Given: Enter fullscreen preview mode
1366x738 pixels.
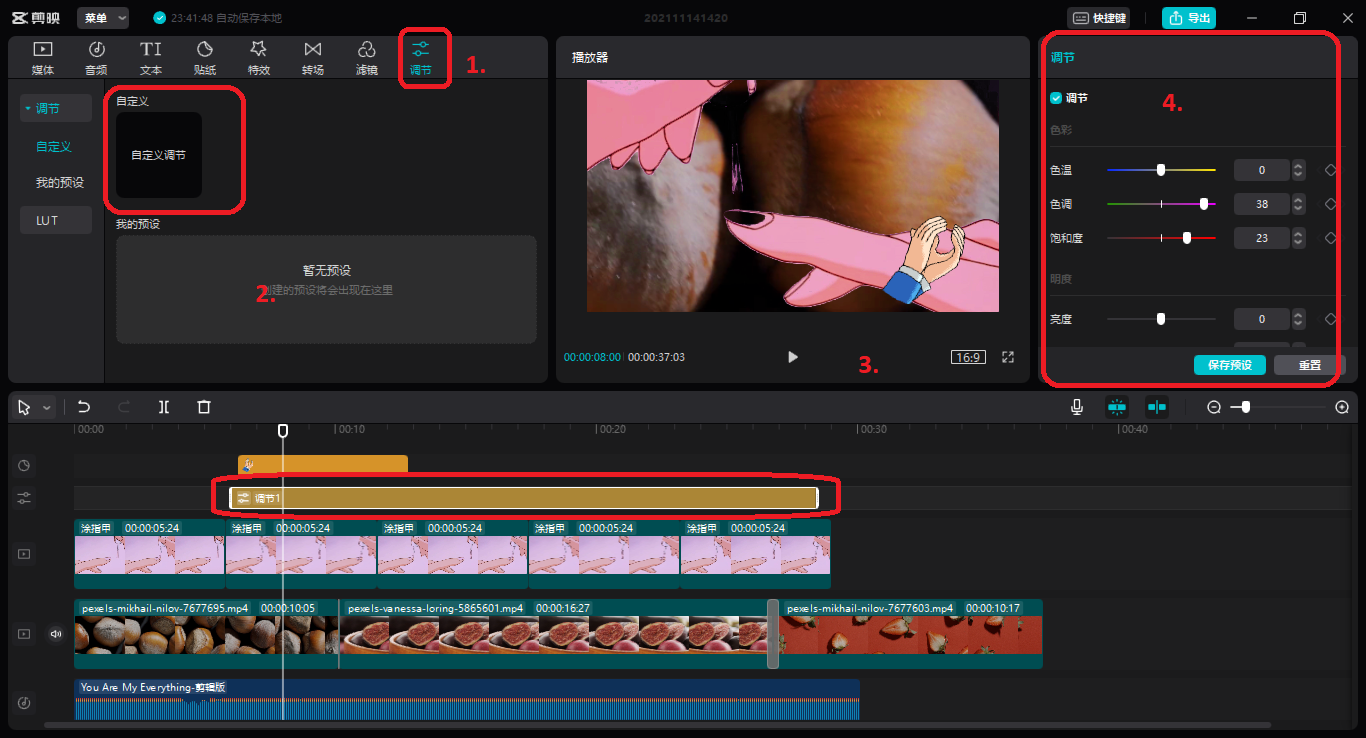Looking at the screenshot, I should (1008, 357).
